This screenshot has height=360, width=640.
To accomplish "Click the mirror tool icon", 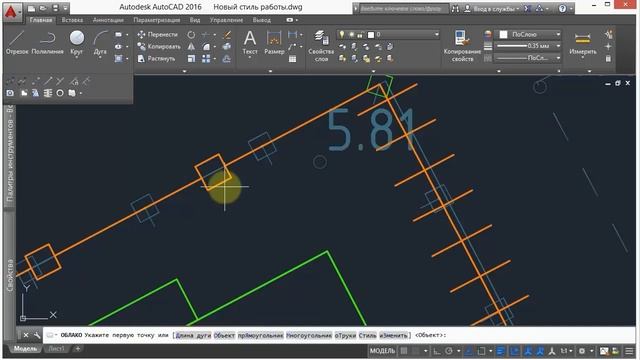I will [191, 47].
